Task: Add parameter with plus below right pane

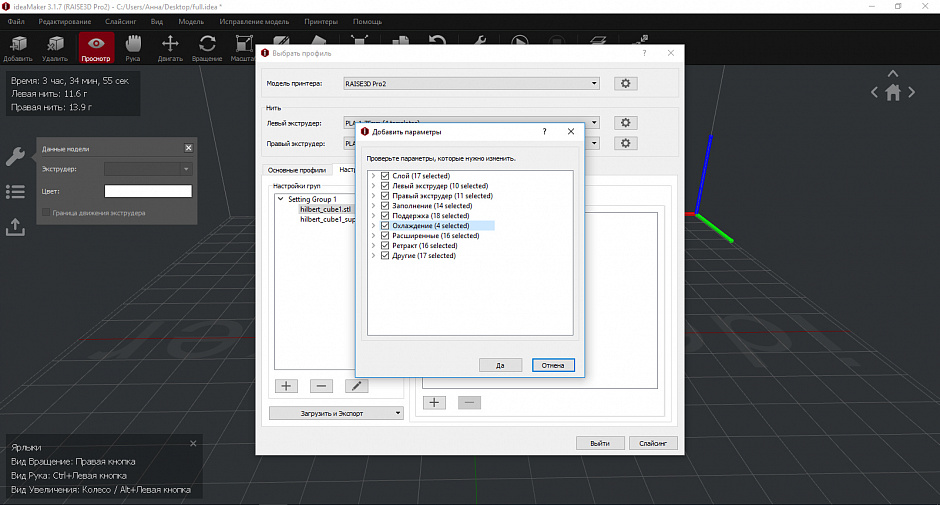Action: [434, 403]
